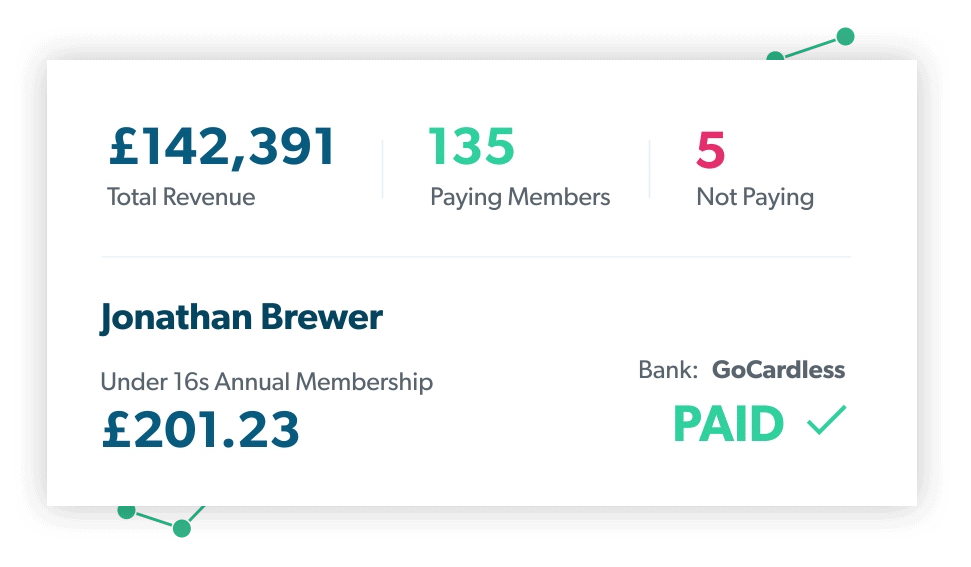
Task: Click divider between revenue and paying members
Action: (x=383, y=168)
